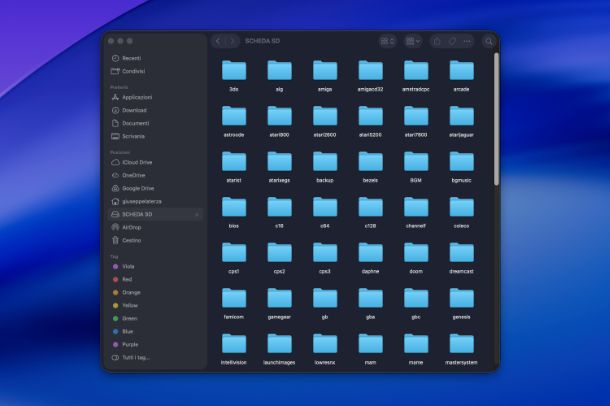Screen dimensions: 610x406
Task: Open the more actions ellipsis menu
Action: [467, 41]
